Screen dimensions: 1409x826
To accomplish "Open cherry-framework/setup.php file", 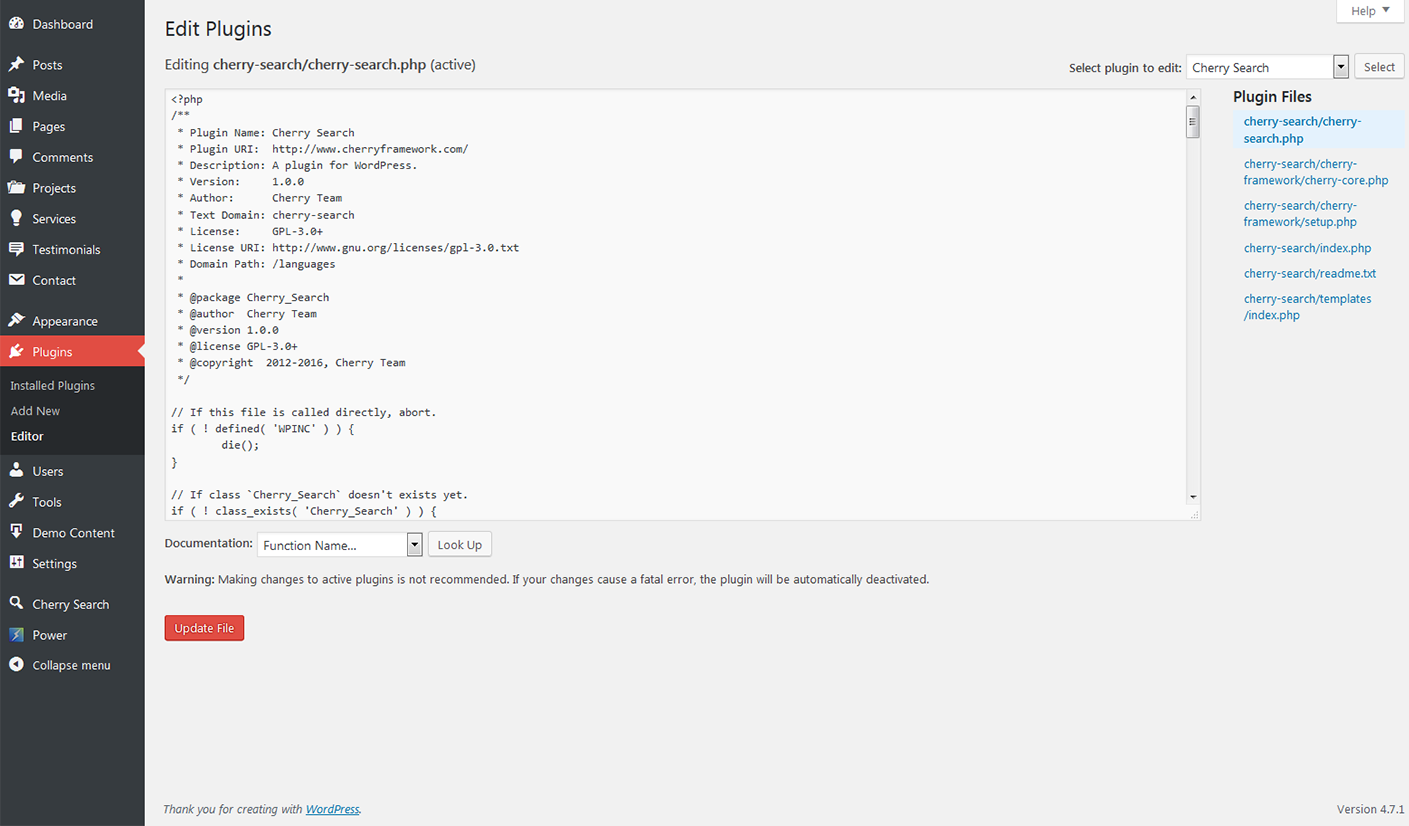I will [1300, 213].
